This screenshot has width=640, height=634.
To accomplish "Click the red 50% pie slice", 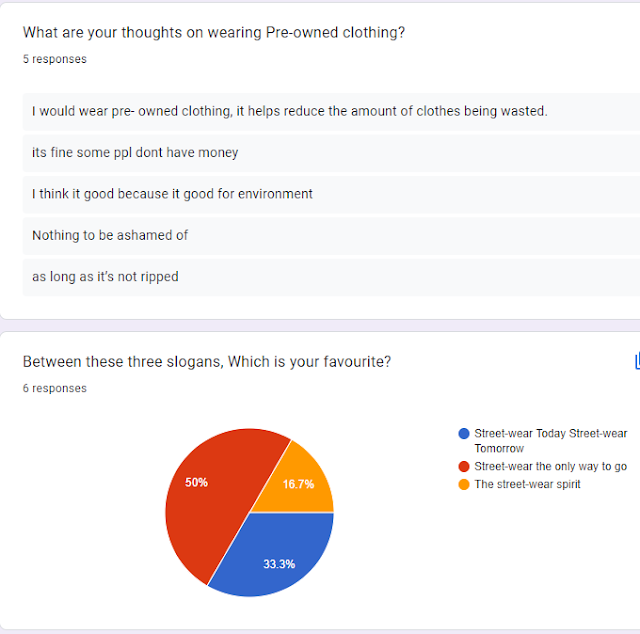I will (x=208, y=506).
